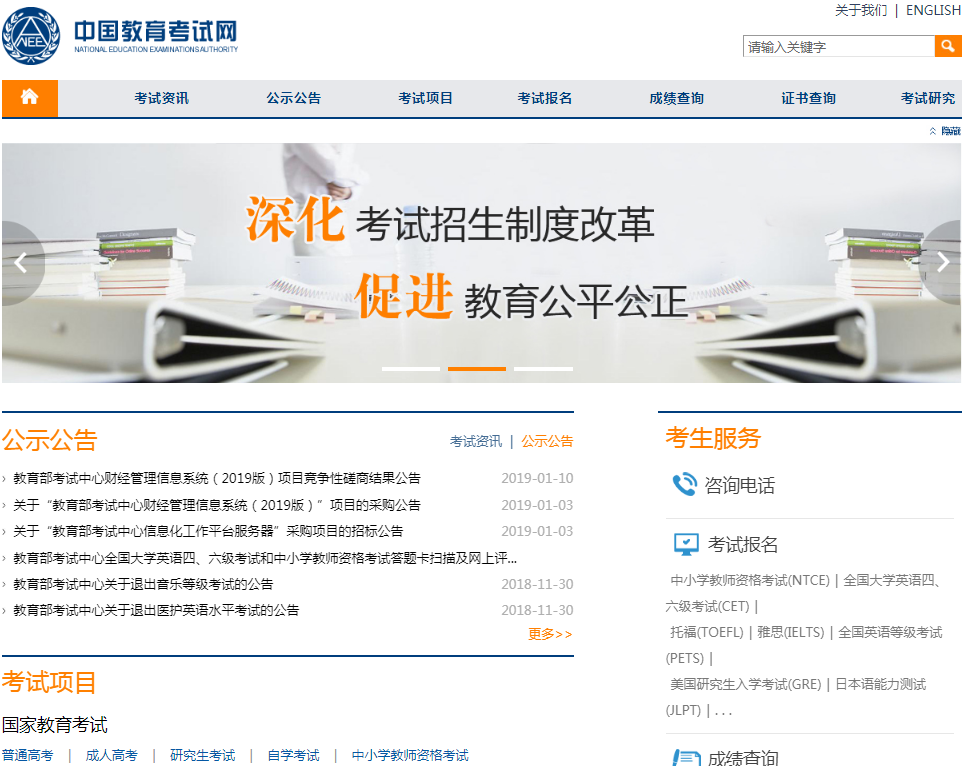Click the phone icon beside 咨询电话
Viewport: 963px width, 766px height.
pos(684,486)
